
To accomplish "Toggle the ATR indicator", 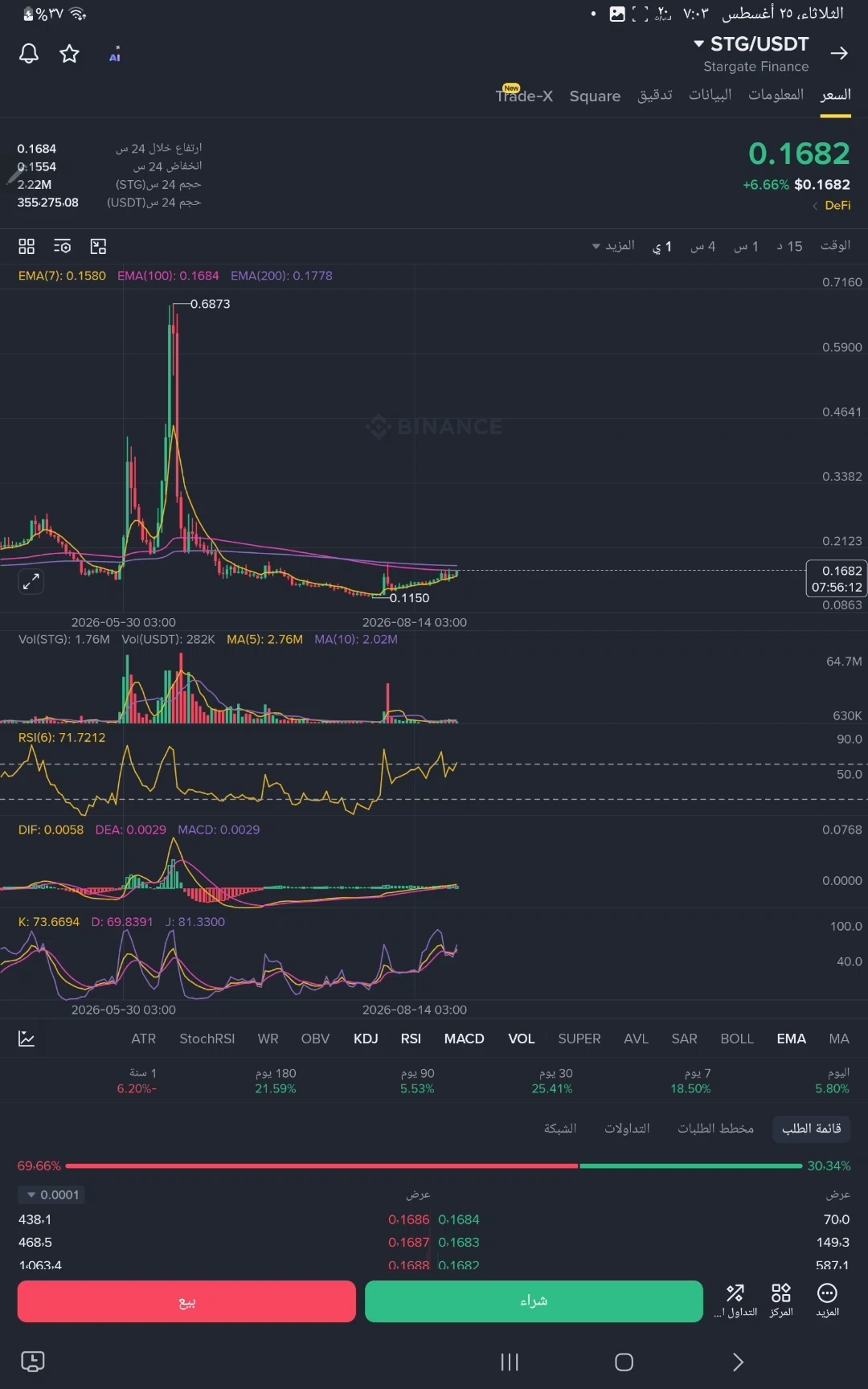I will click(x=144, y=1039).
